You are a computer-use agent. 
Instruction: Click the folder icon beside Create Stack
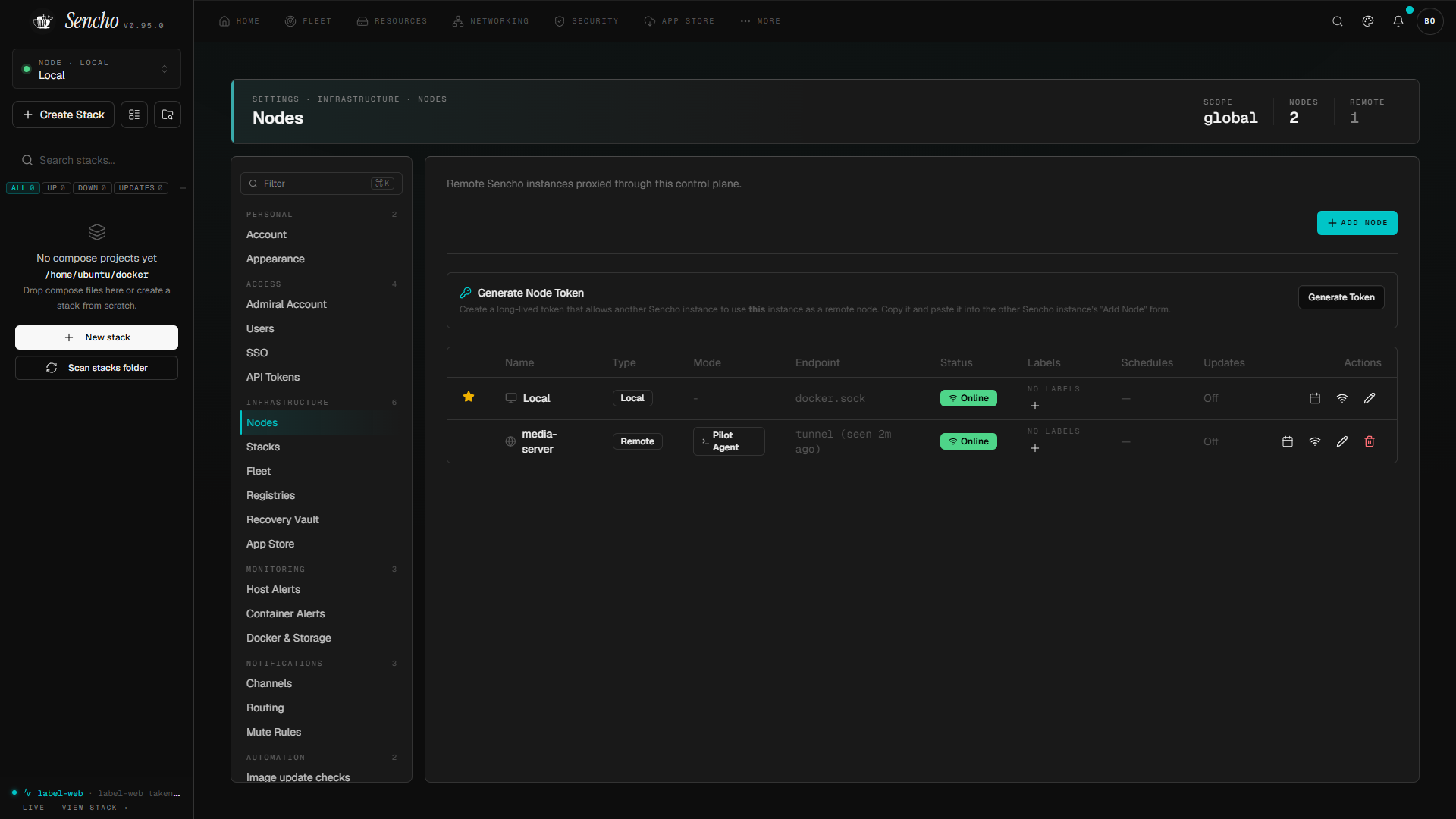[x=168, y=115]
